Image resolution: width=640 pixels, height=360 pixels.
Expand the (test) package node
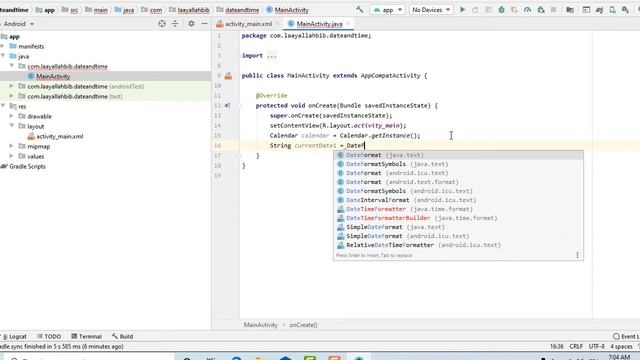(12, 96)
